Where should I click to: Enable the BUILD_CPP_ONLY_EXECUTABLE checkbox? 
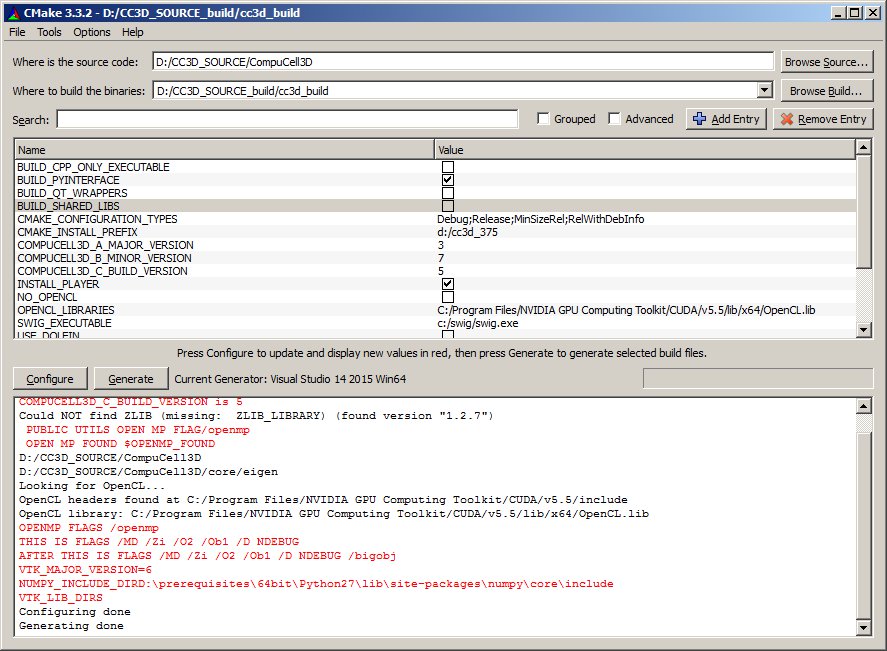coord(448,167)
